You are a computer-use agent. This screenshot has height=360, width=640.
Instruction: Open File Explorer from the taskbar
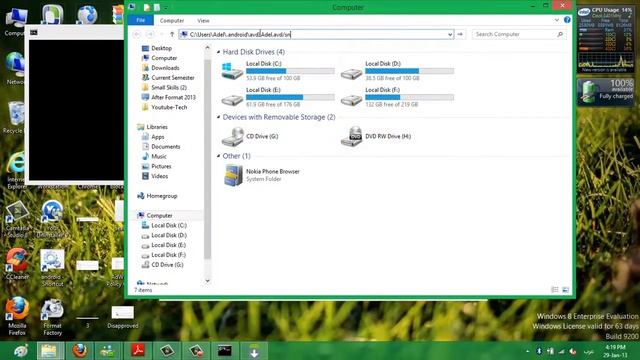tap(50, 351)
